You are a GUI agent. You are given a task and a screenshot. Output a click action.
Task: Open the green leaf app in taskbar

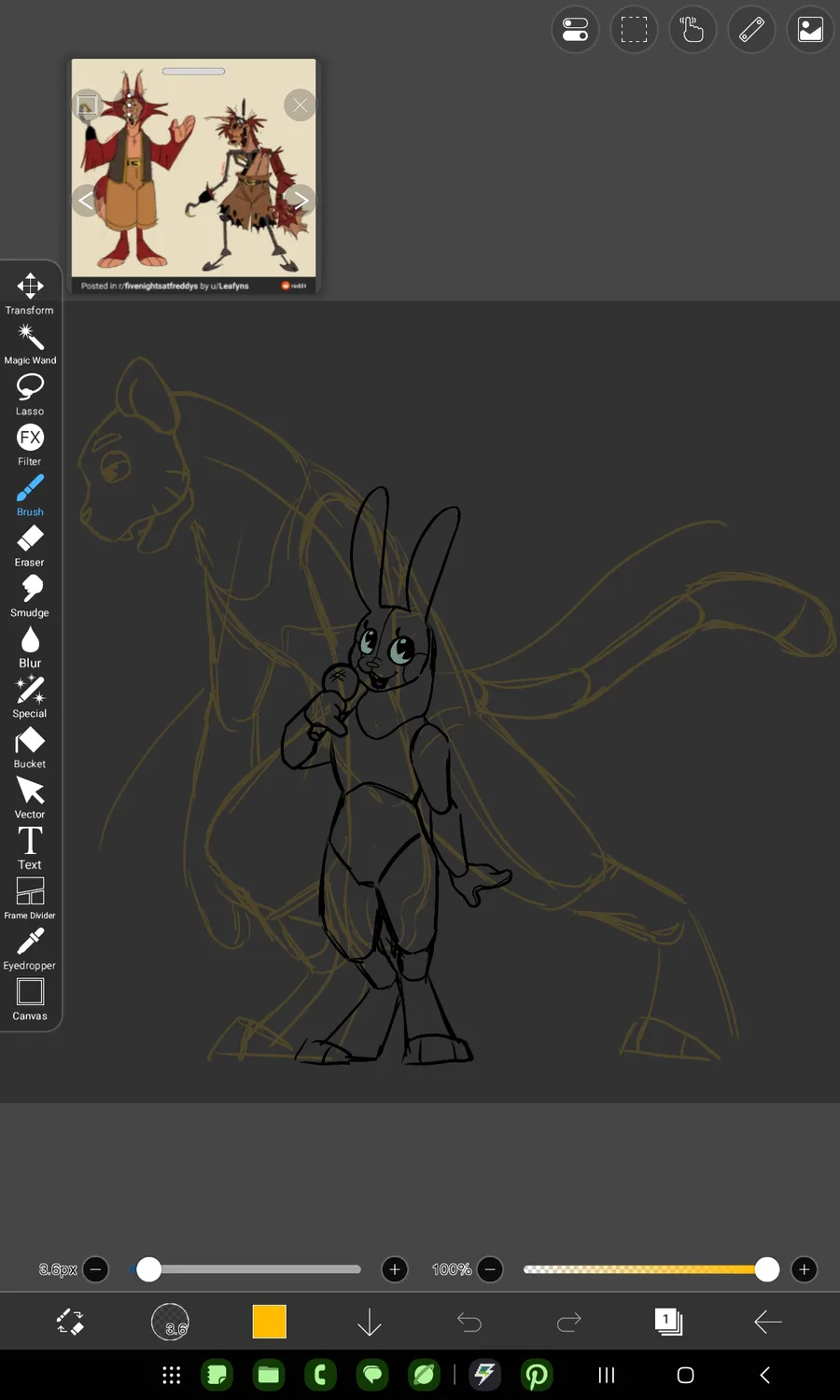[424, 1375]
